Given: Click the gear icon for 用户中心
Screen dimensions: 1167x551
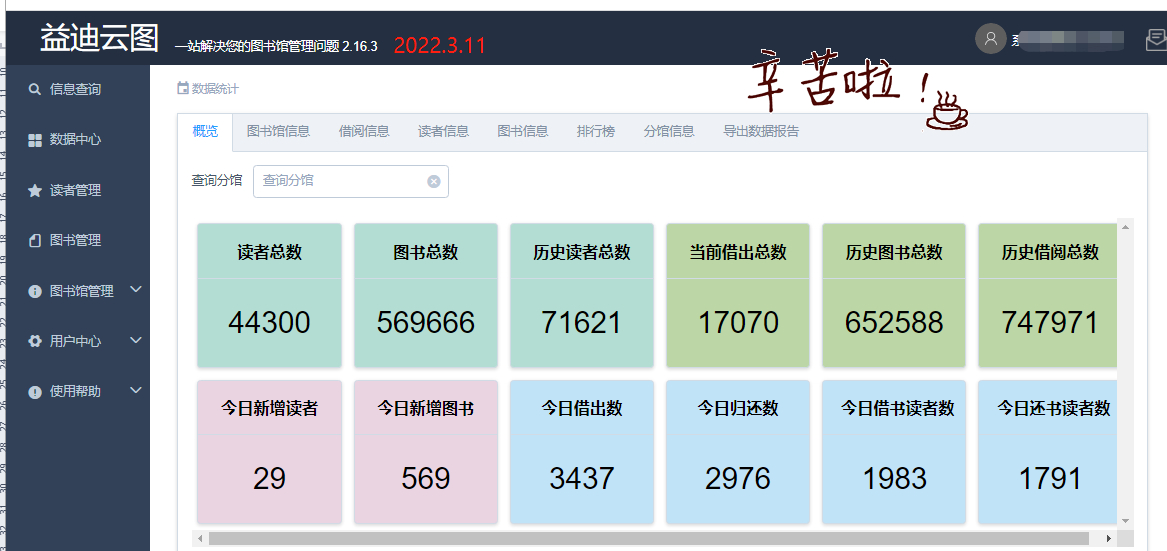Looking at the screenshot, I should click(x=35, y=341).
